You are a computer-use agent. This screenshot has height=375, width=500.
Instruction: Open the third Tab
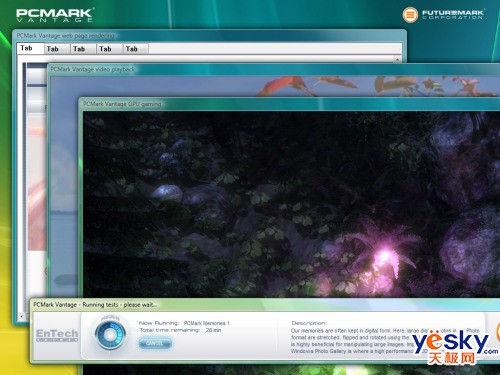pos(83,49)
